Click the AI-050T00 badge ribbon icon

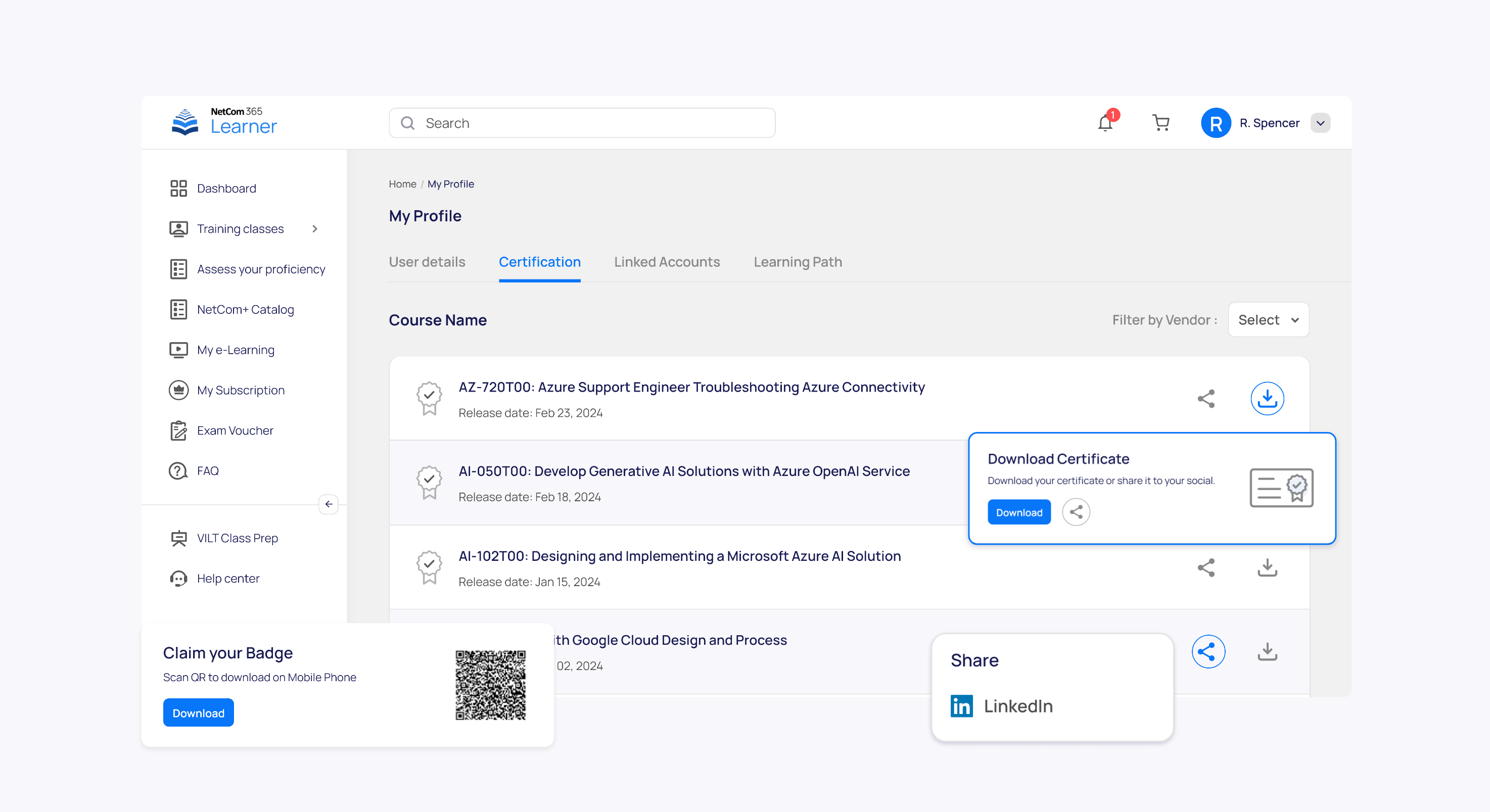pyautogui.click(x=429, y=483)
